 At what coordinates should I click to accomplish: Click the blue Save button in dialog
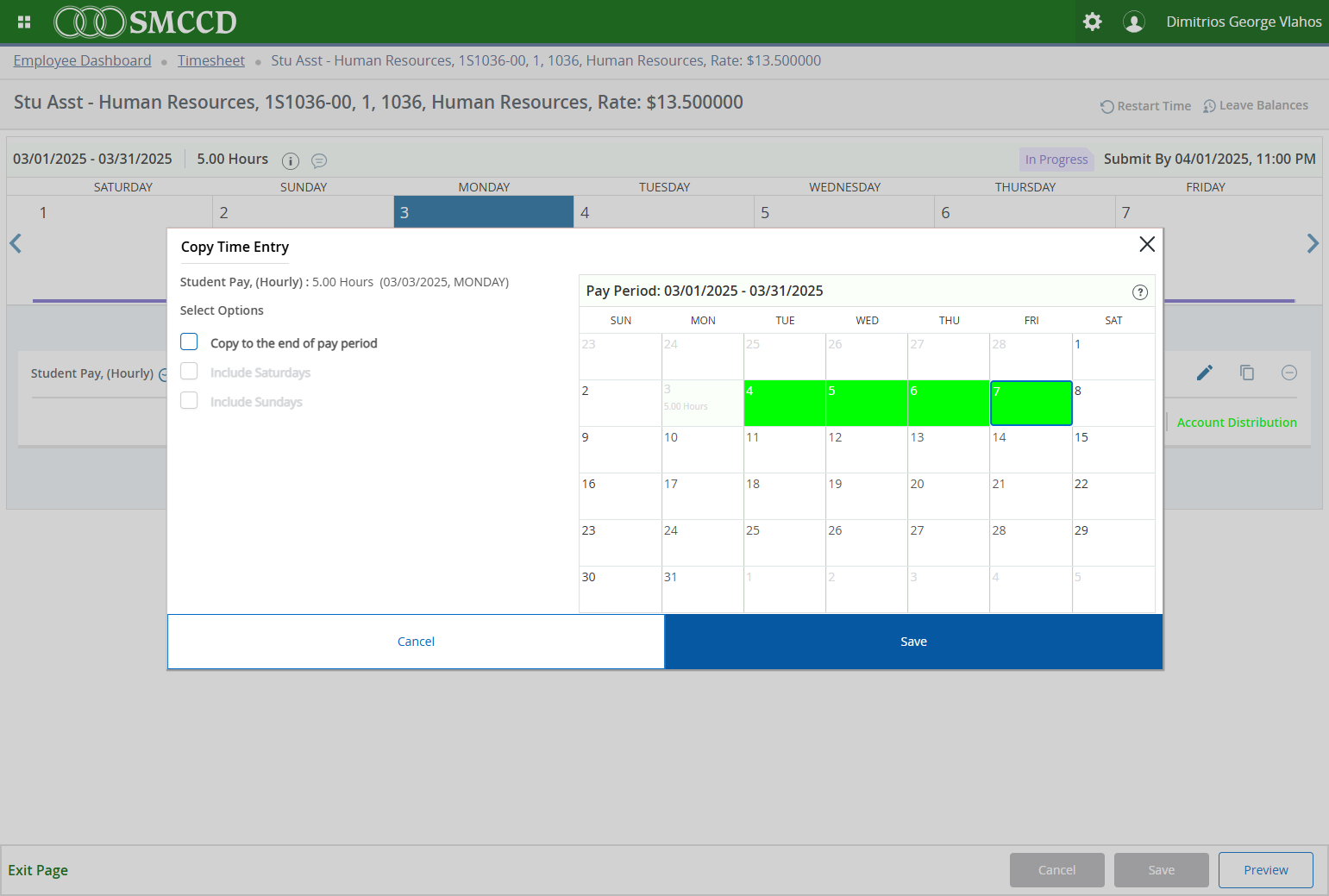[x=913, y=642]
